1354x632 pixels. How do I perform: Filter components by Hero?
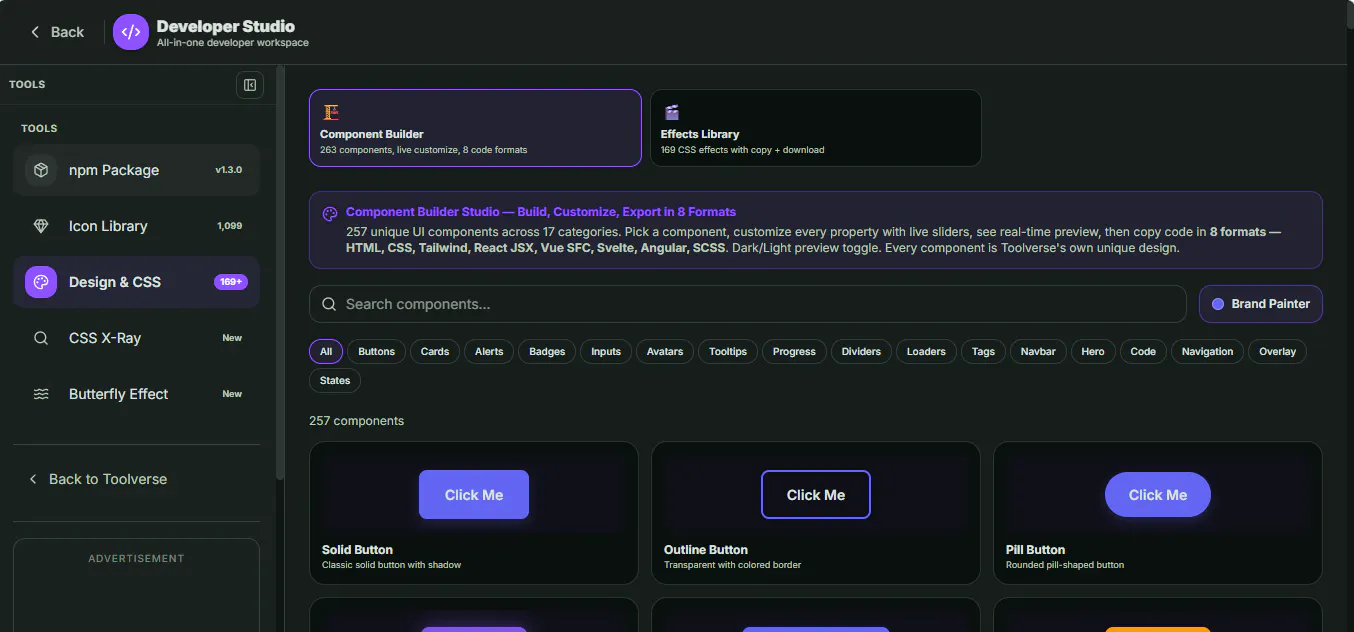(x=1093, y=352)
